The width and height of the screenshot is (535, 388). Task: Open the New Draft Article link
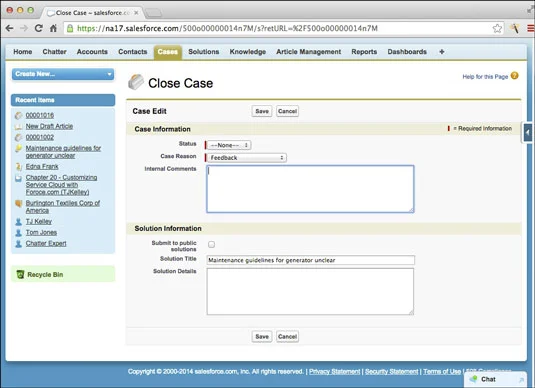[x=49, y=126]
